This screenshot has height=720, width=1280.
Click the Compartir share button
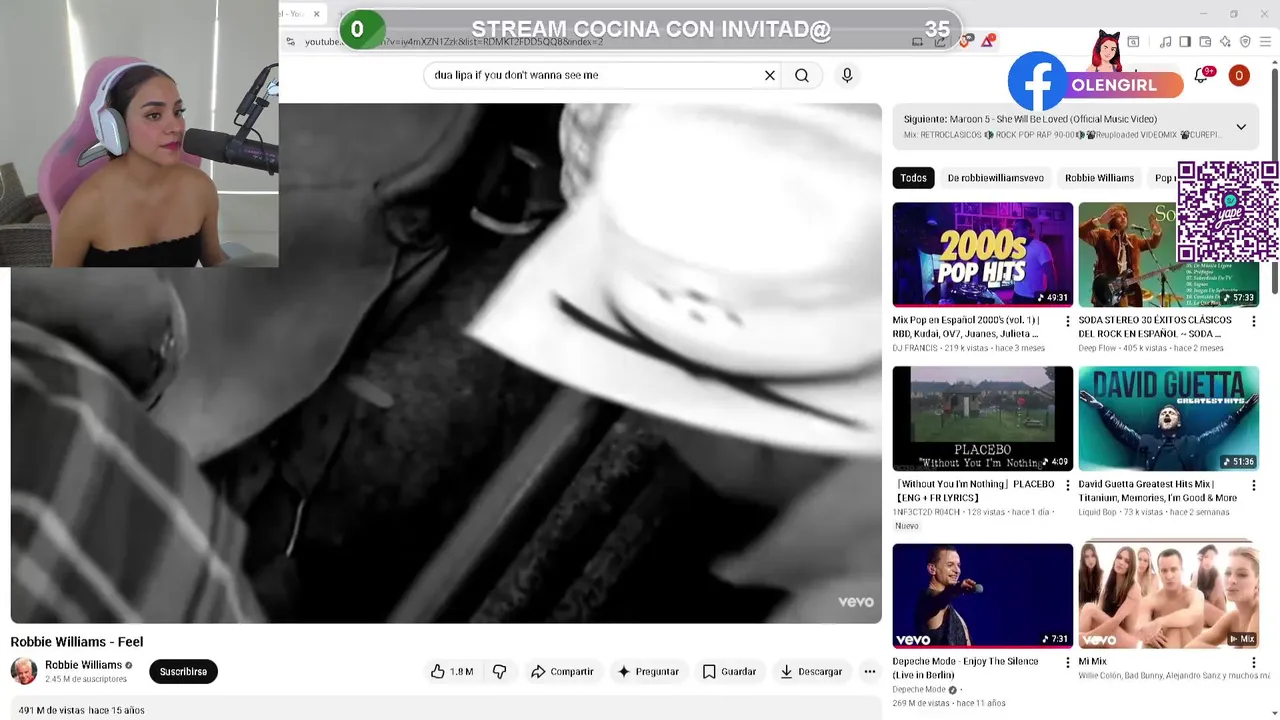(562, 672)
